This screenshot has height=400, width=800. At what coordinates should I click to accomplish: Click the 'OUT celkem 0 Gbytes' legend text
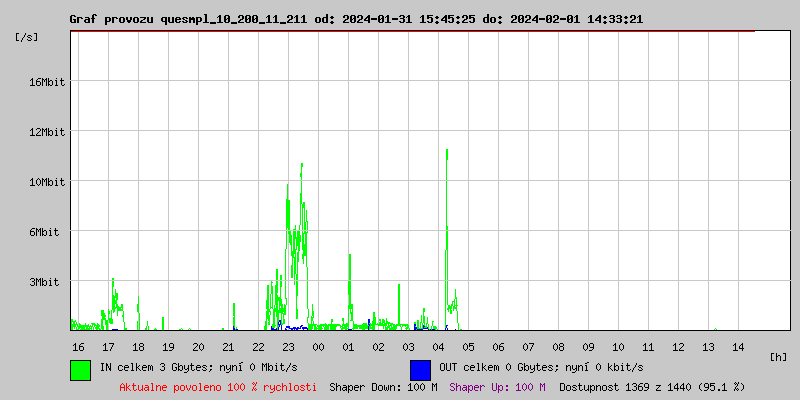[x=541, y=367]
